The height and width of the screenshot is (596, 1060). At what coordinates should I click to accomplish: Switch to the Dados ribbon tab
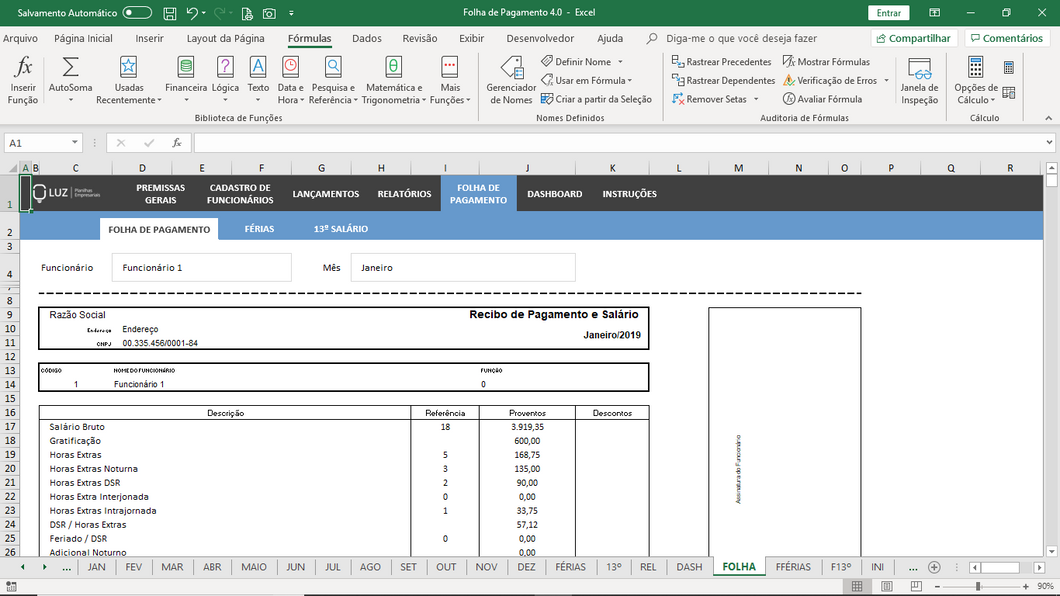tap(367, 38)
